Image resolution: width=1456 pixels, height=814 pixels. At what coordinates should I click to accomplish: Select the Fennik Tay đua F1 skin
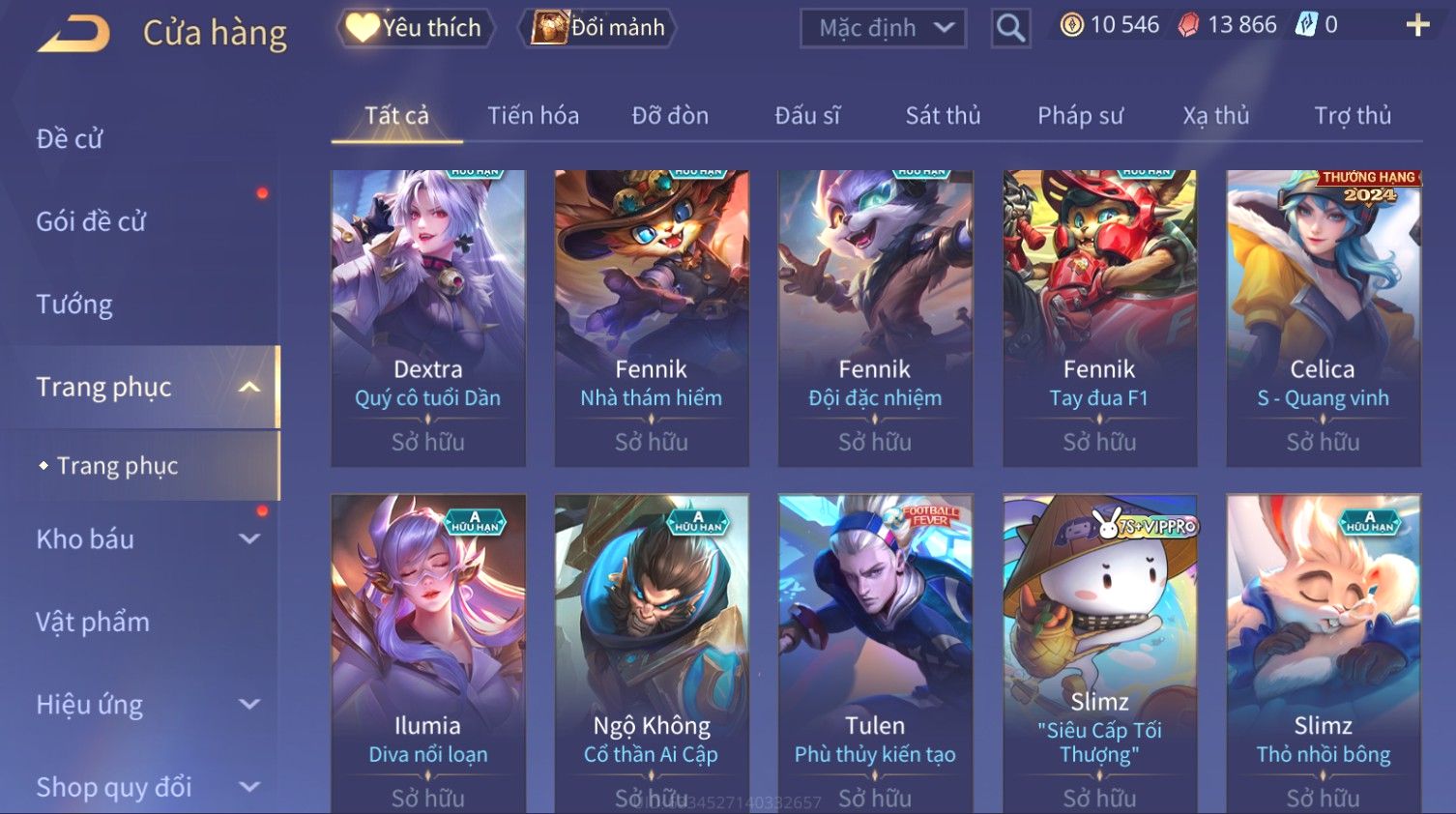[x=1099, y=318]
